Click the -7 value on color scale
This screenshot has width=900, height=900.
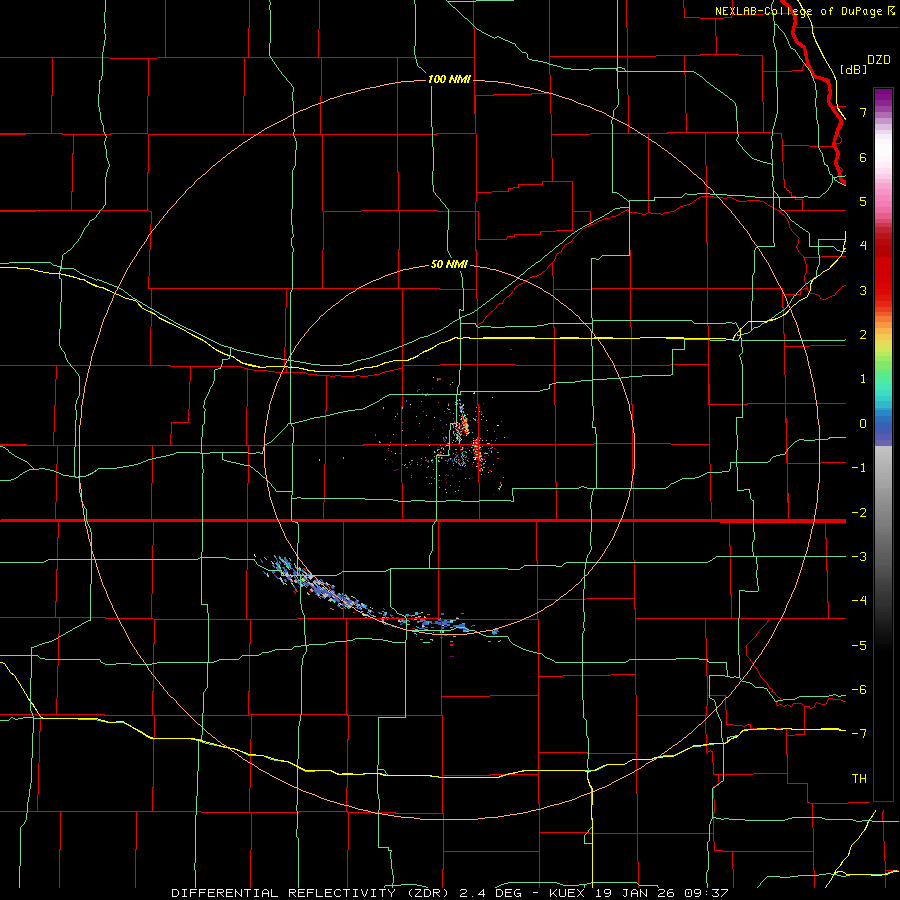(x=859, y=734)
